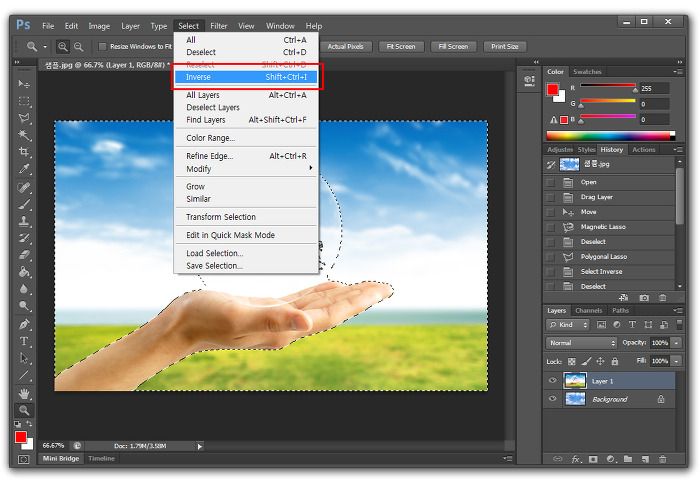Switch to the Swatches tab
This screenshot has width=700, height=480.
[x=587, y=71]
